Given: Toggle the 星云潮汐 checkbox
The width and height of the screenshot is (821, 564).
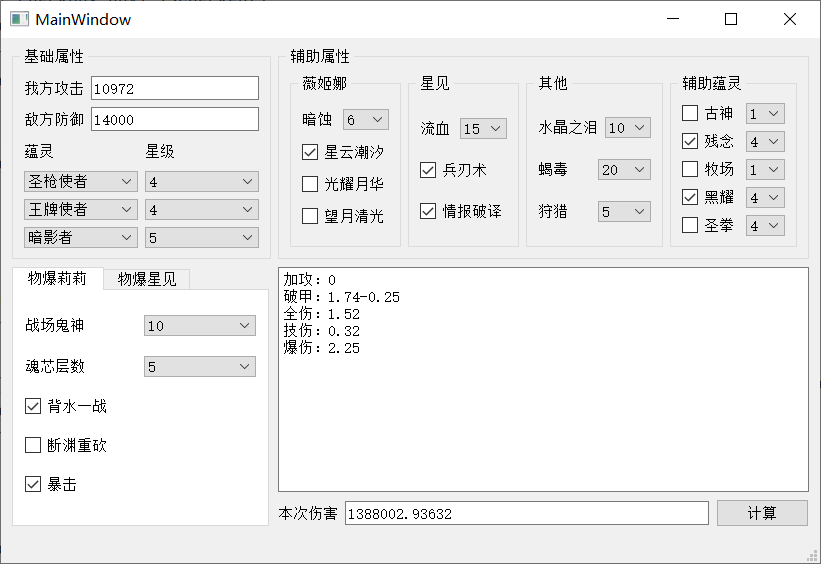Looking at the screenshot, I should coord(310,153).
